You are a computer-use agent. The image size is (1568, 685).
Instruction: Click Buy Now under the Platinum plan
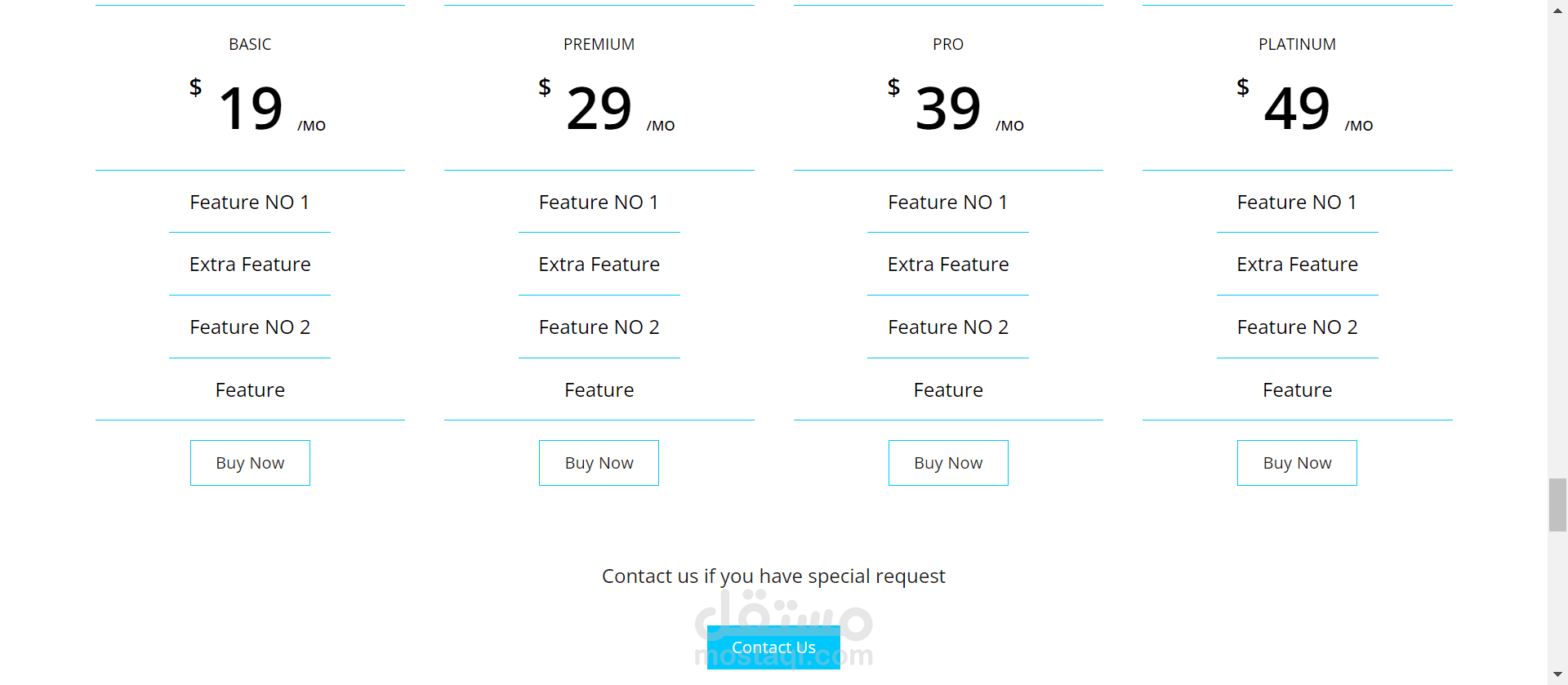coord(1297,463)
